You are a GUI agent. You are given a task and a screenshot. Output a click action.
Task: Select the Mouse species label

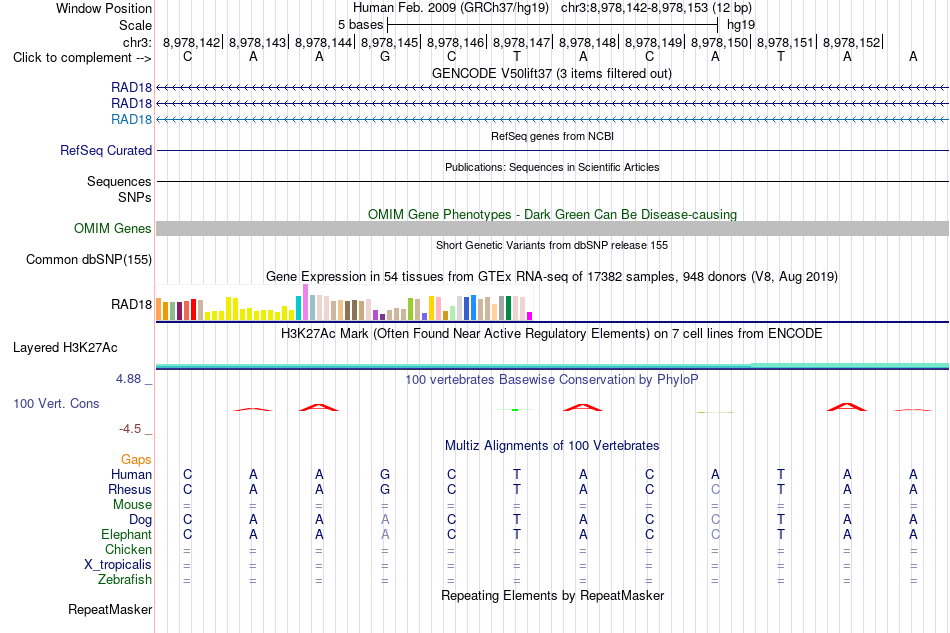[x=132, y=505]
